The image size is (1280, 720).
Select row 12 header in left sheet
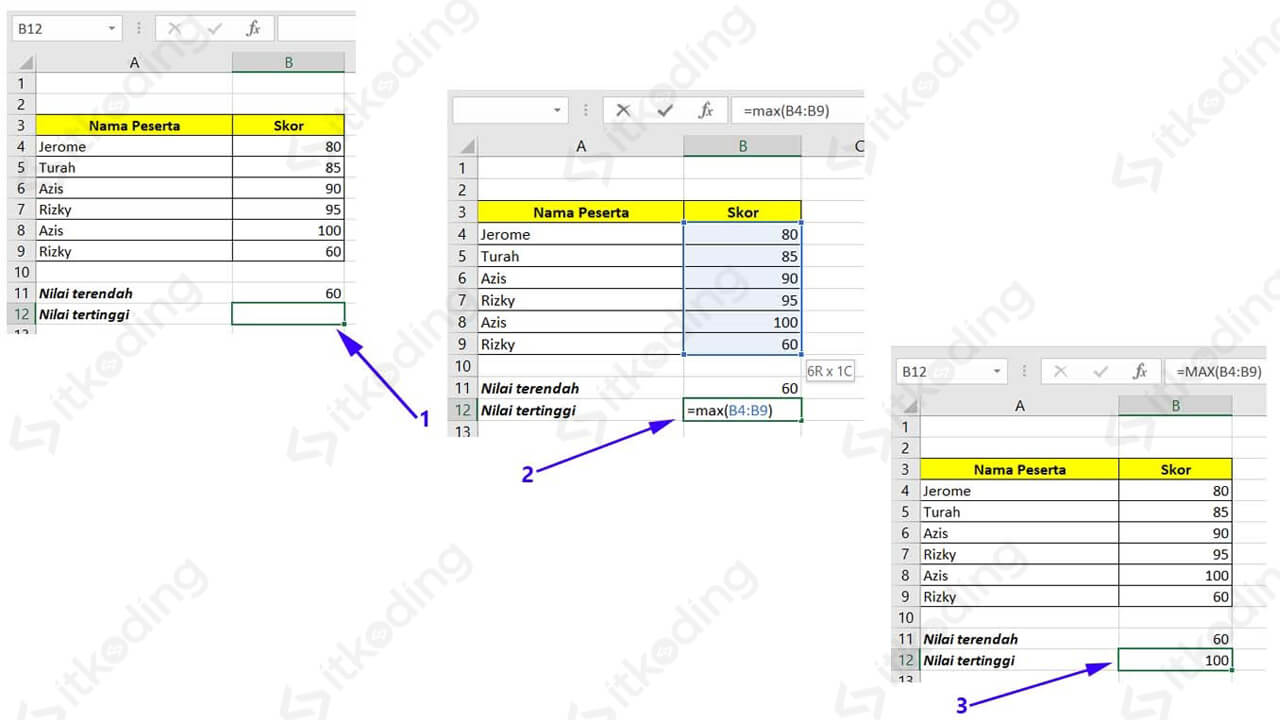21,314
